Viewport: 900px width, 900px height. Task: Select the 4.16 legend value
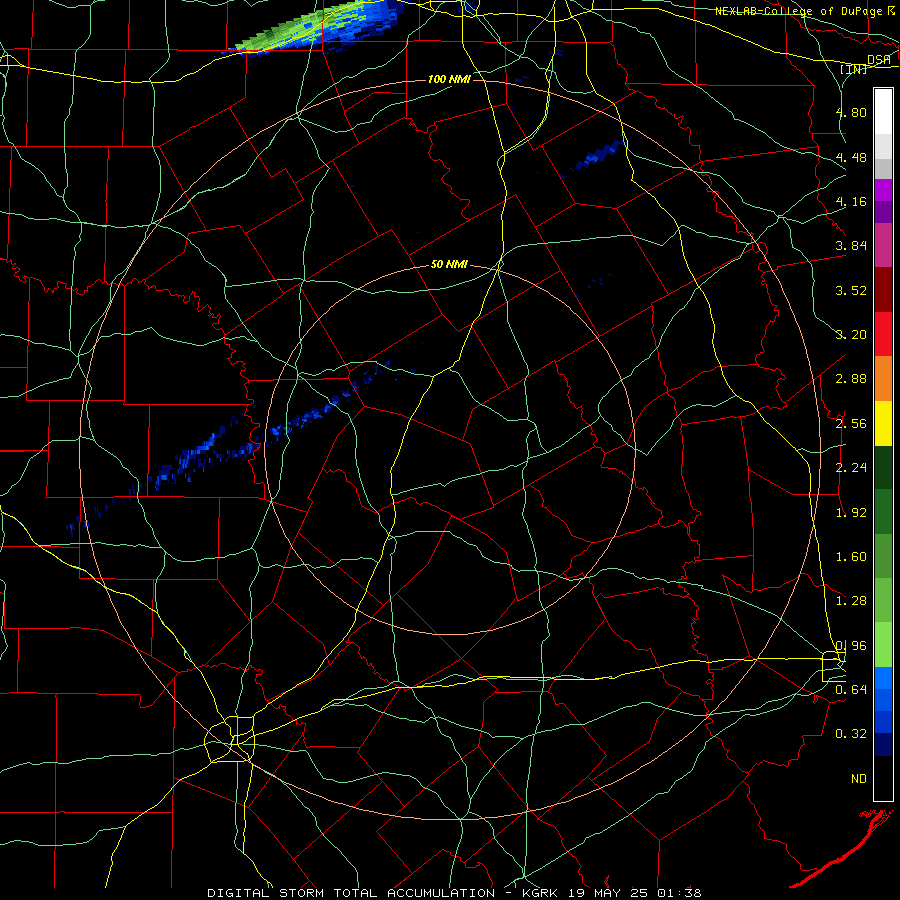pyautogui.click(x=851, y=201)
